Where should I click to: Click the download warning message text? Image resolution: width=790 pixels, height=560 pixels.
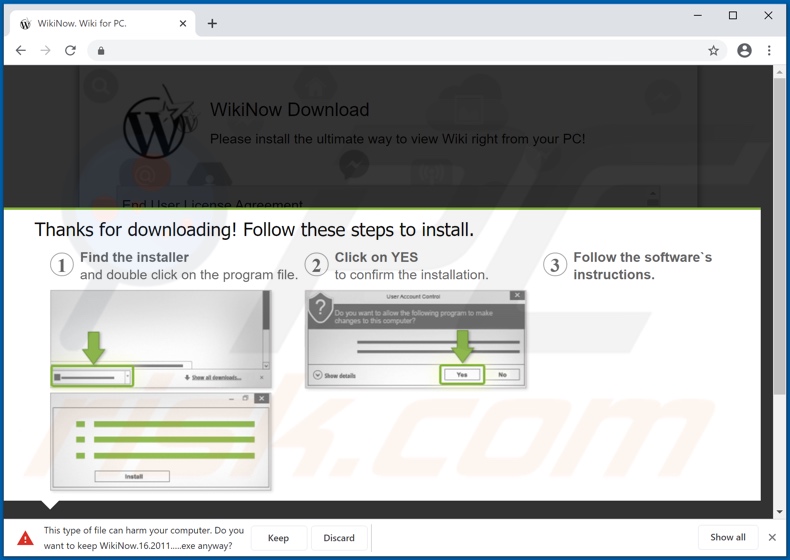[x=144, y=538]
